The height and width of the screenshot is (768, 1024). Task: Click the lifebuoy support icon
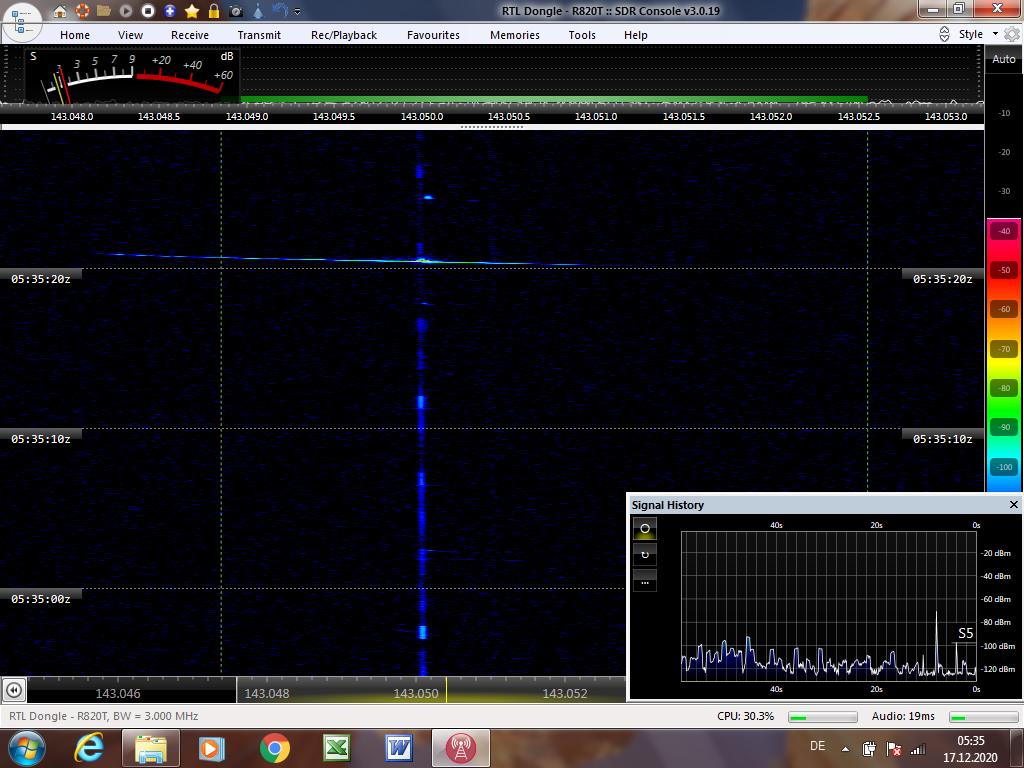[x=82, y=10]
